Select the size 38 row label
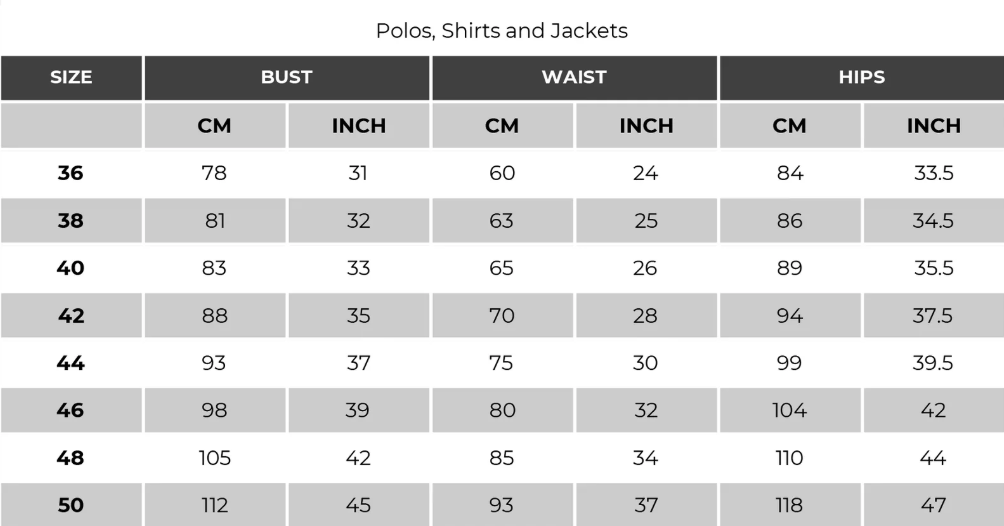1004x526 pixels. [x=71, y=221]
